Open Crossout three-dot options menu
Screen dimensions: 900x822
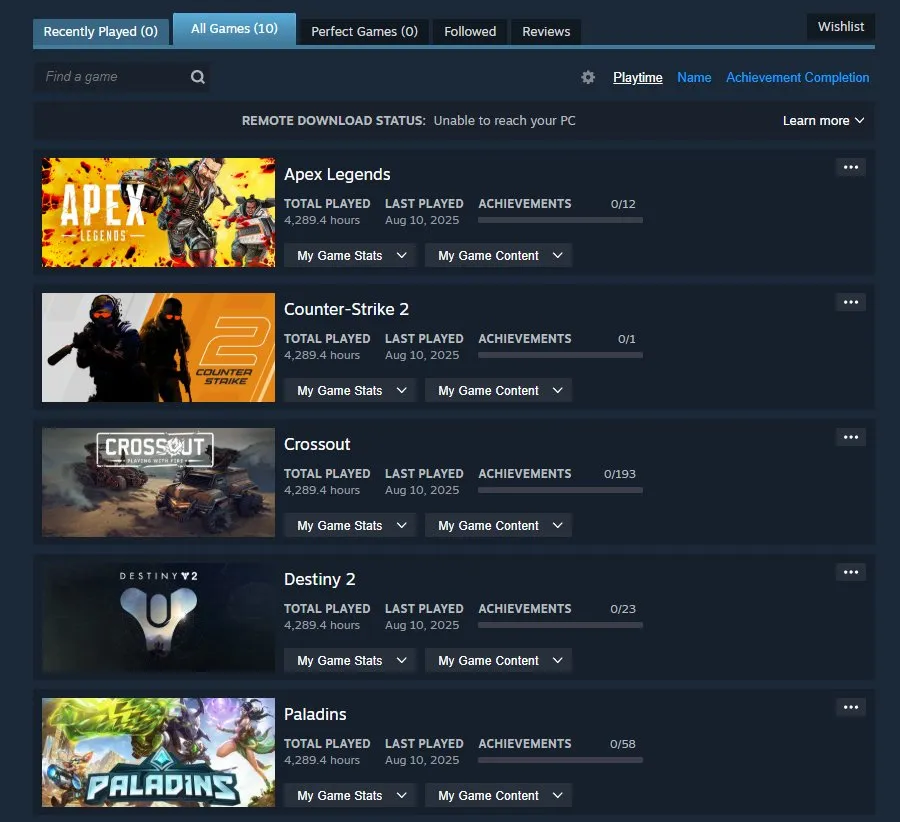pyautogui.click(x=851, y=437)
